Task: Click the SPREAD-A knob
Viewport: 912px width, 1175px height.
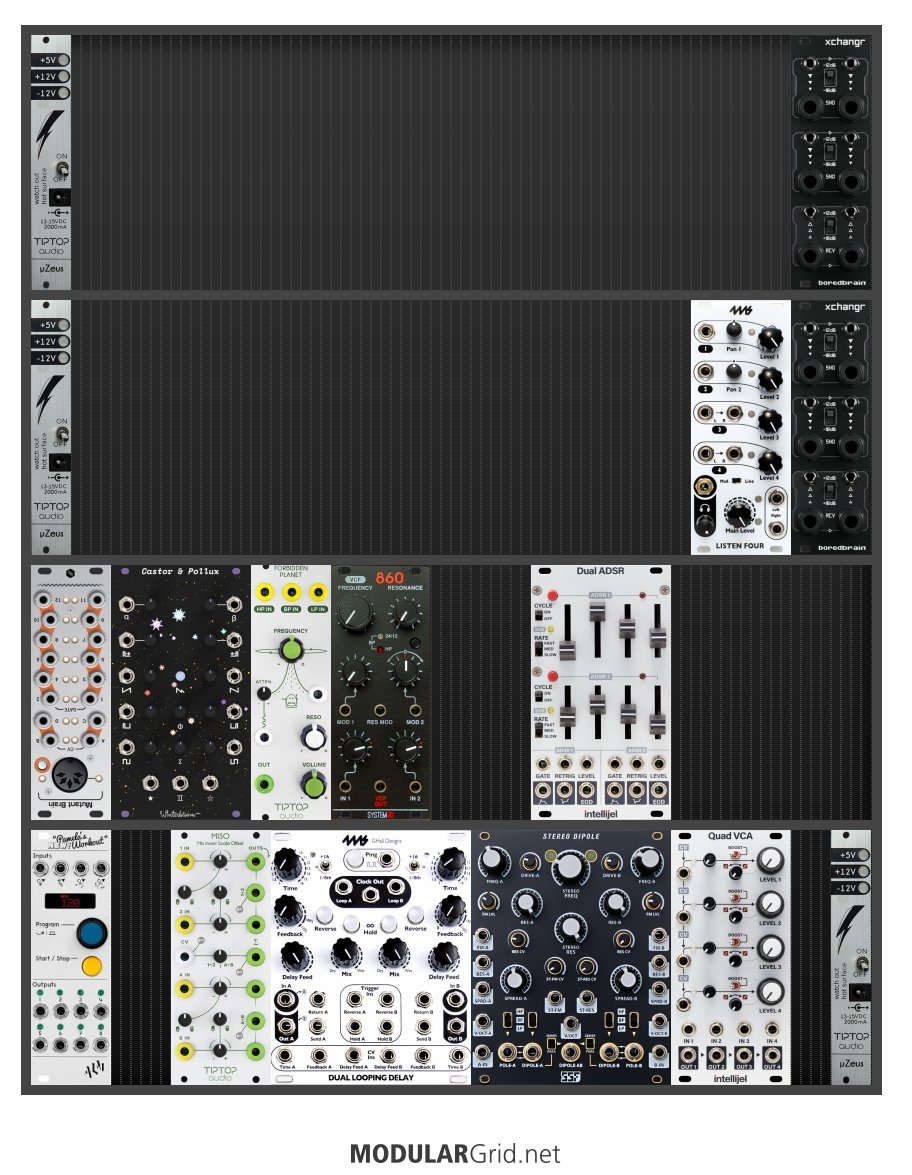Action: (514, 979)
